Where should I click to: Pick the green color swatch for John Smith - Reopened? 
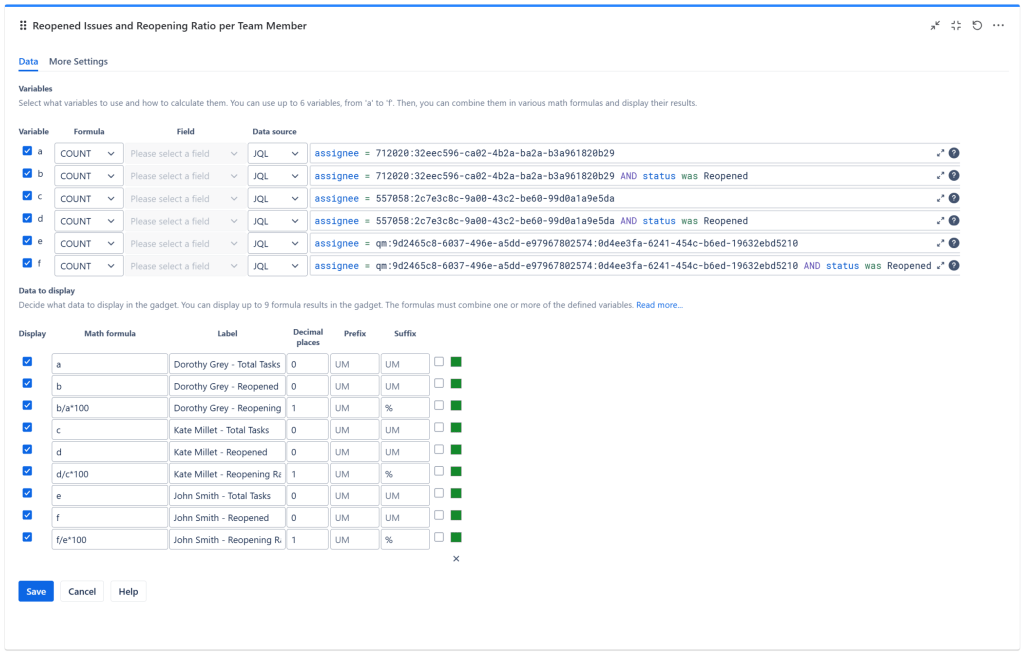coord(456,516)
